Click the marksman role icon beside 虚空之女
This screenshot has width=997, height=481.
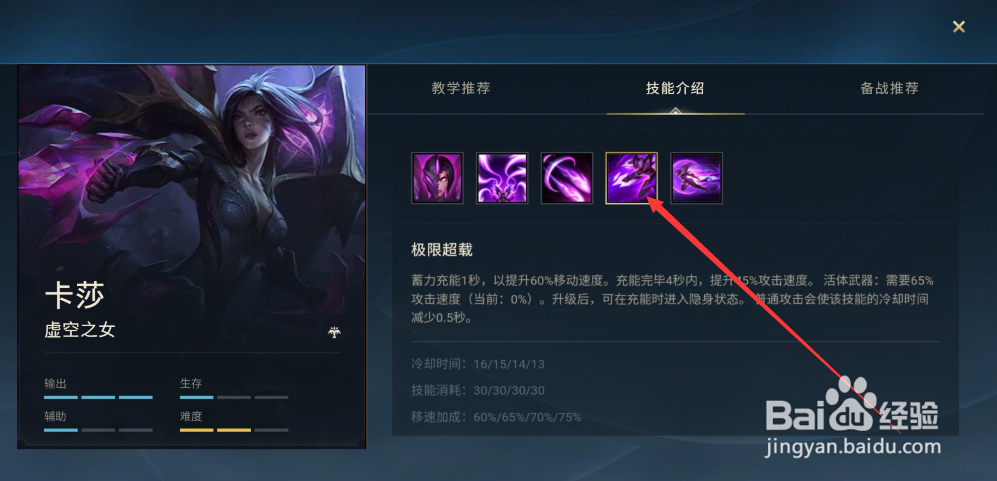[333, 332]
